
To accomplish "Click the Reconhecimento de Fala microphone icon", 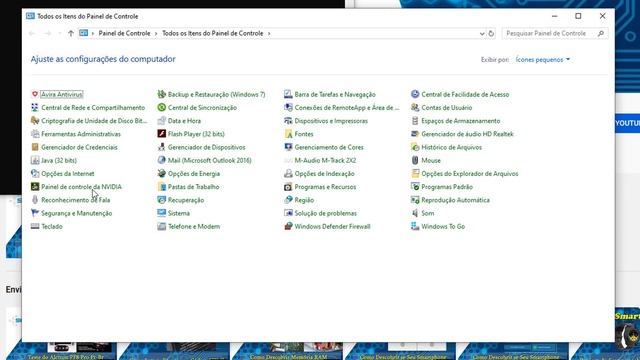I will click(35, 200).
